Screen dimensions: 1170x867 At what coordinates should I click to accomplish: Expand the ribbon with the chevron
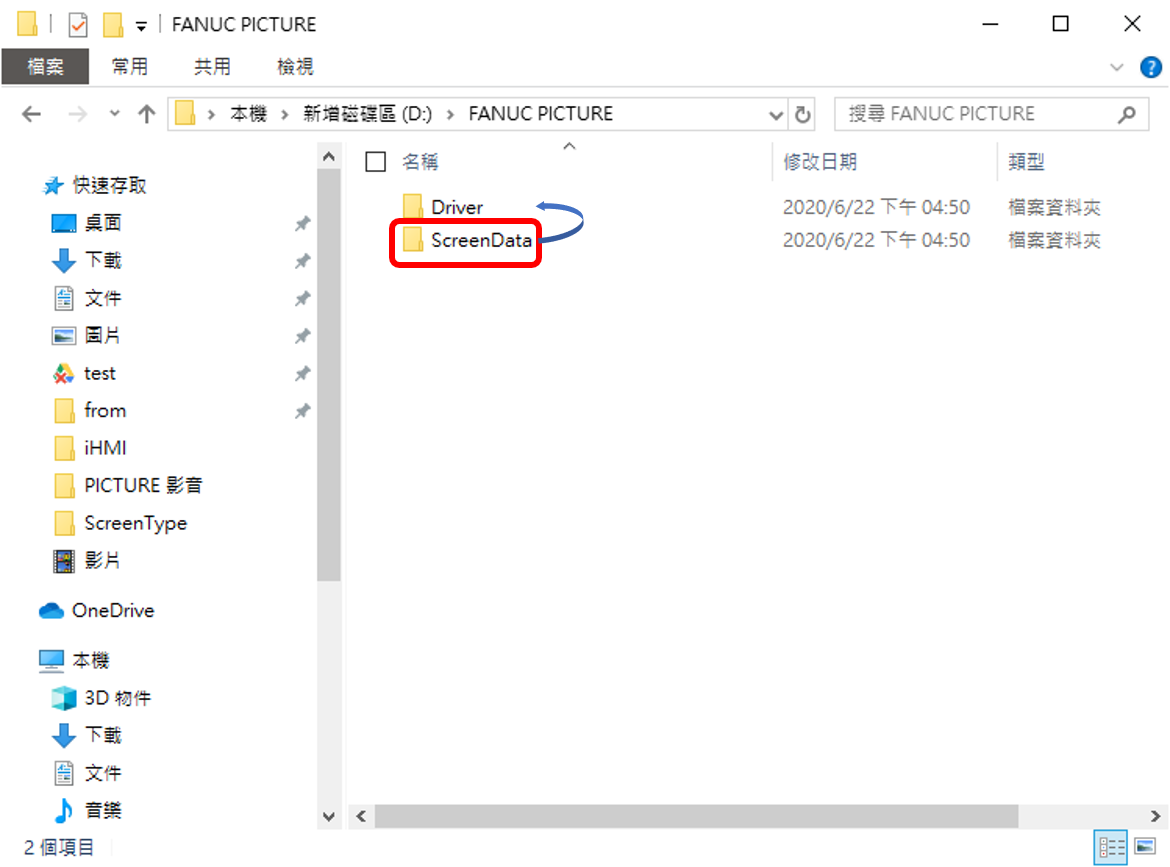(1117, 67)
